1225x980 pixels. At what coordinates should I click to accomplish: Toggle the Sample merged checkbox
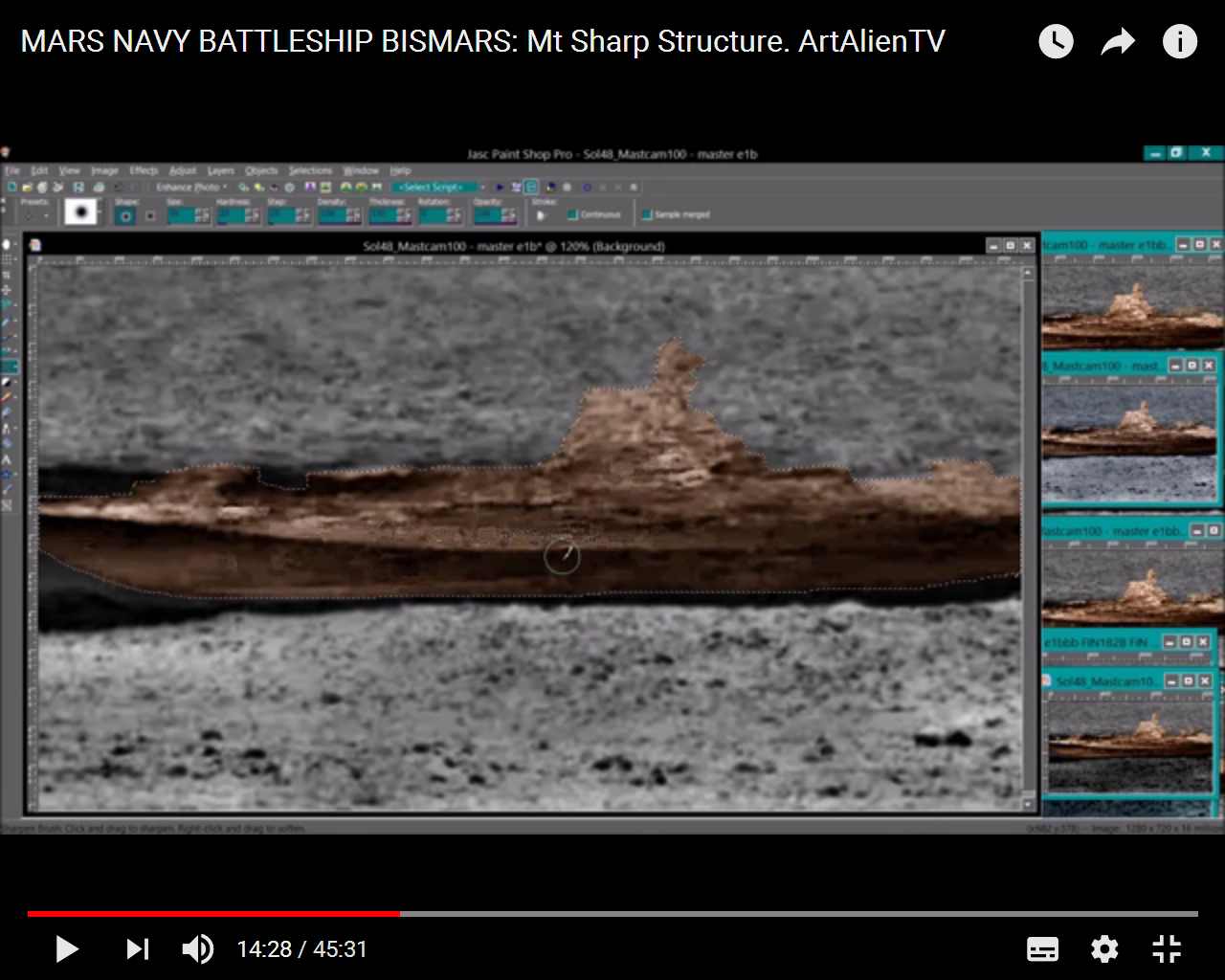(x=647, y=214)
